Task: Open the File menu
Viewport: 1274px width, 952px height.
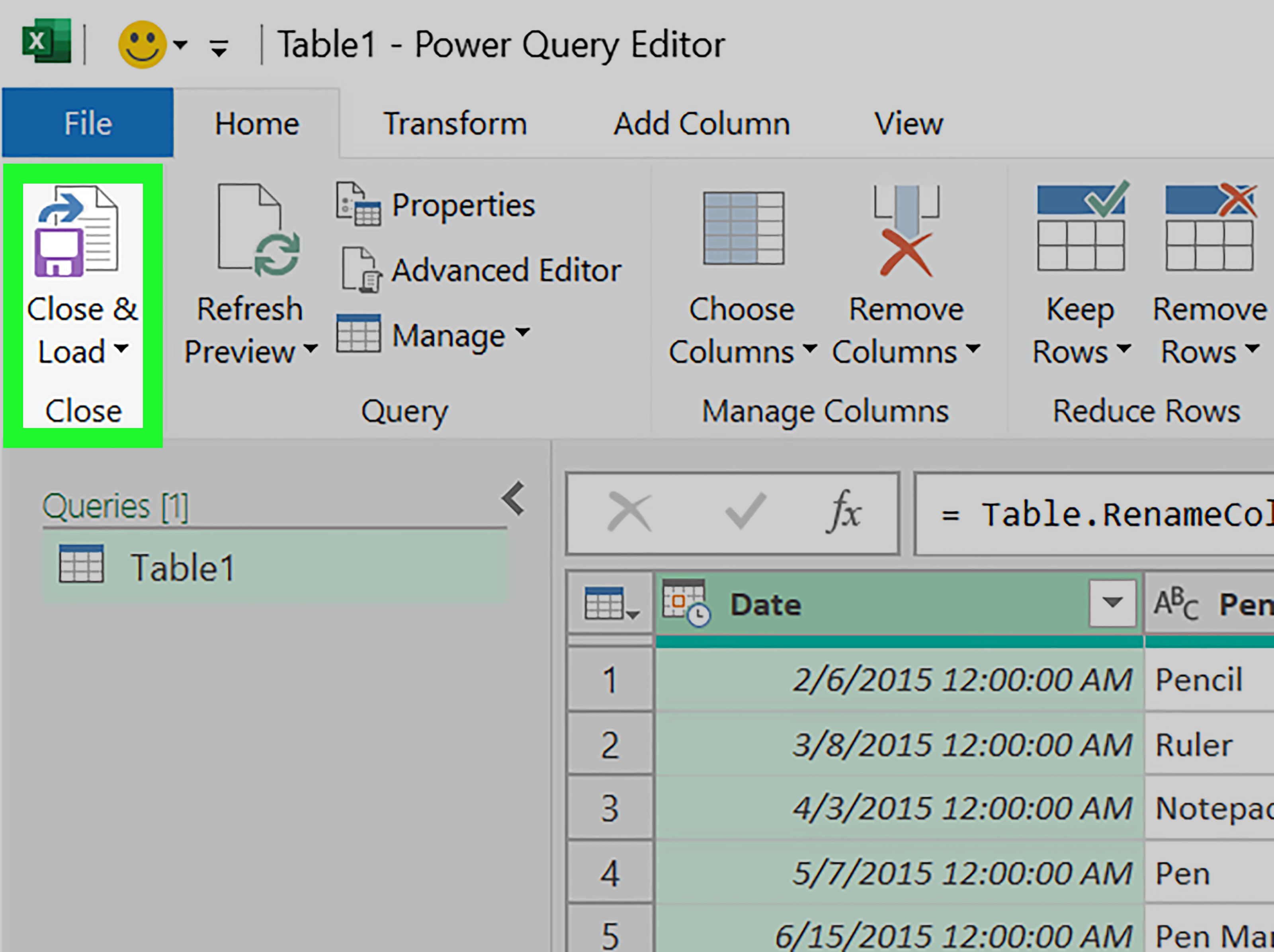Action: [x=88, y=123]
